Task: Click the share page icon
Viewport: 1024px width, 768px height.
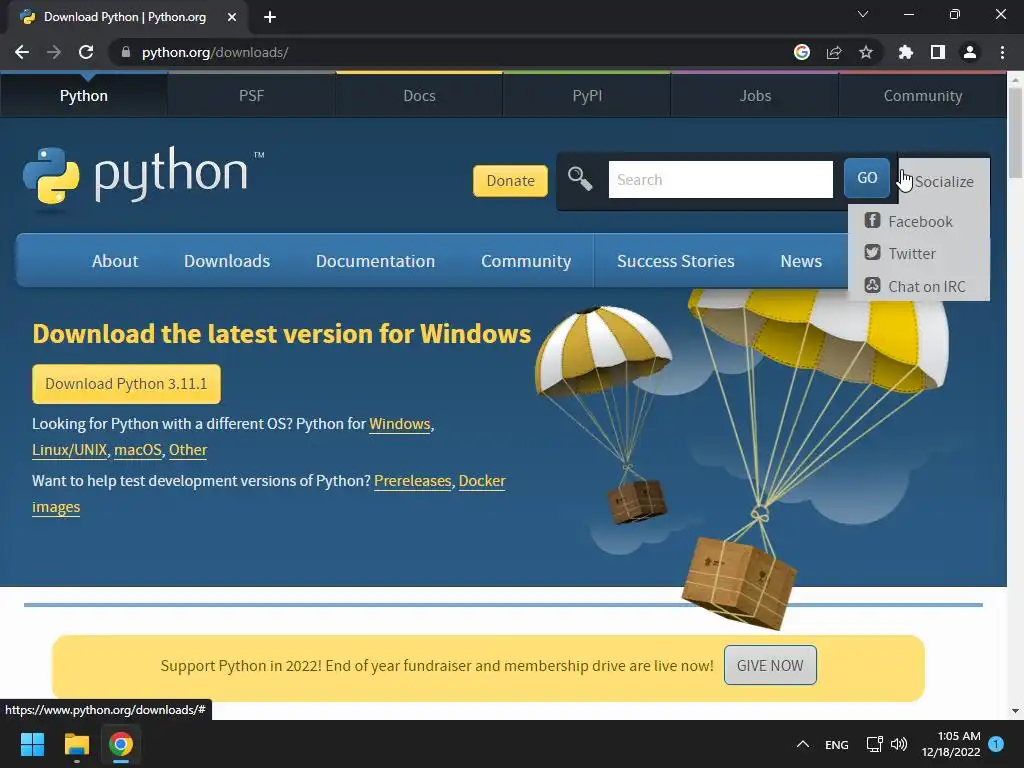Action: [833, 52]
